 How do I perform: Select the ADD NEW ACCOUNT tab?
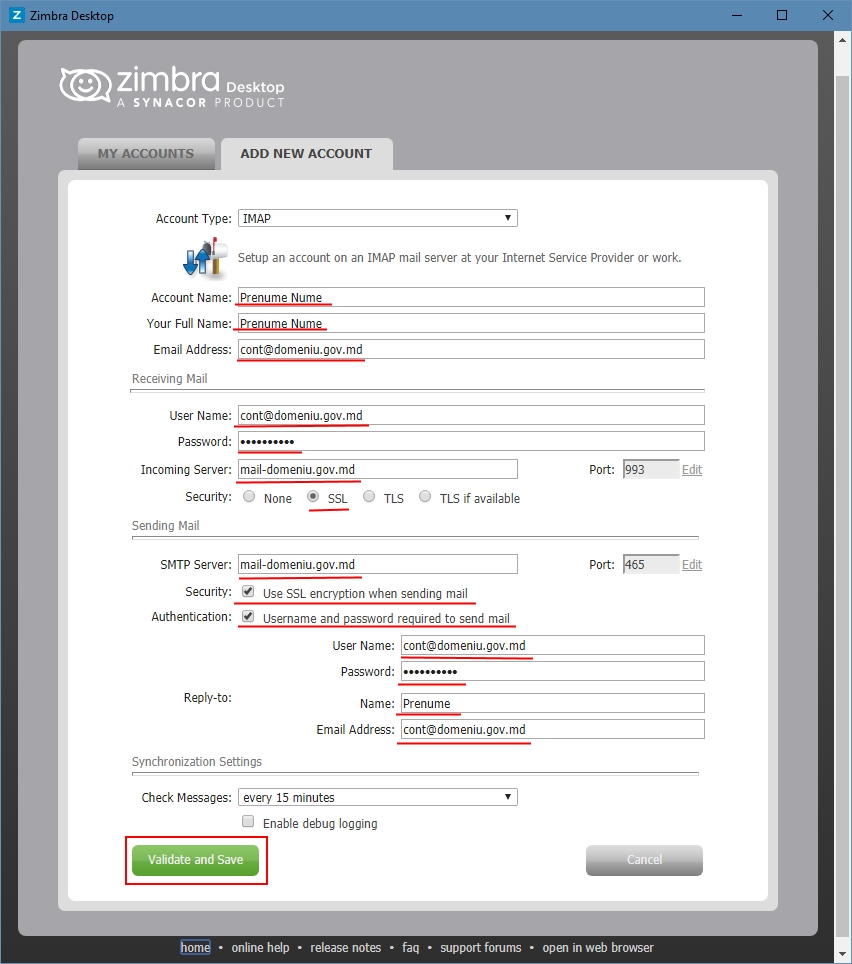[x=306, y=153]
